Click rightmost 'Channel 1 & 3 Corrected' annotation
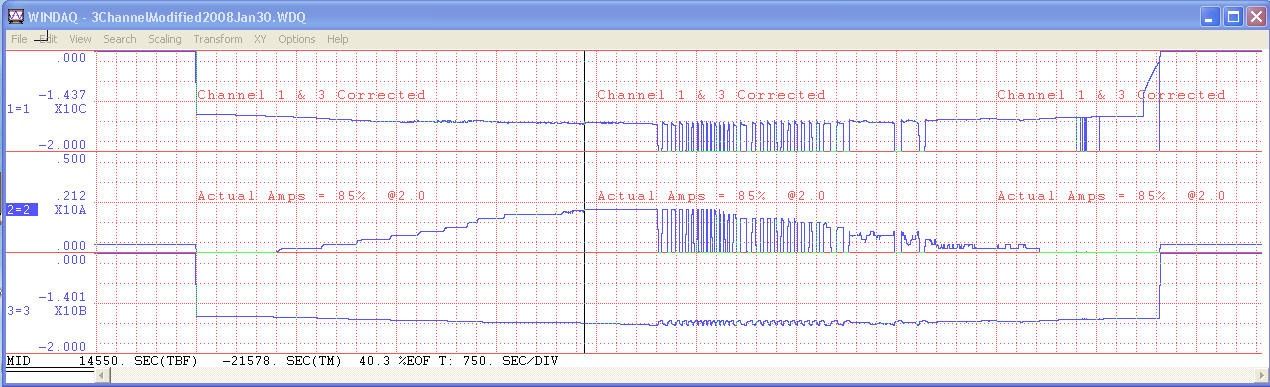The width and height of the screenshot is (1270, 387). [x=1111, y=95]
